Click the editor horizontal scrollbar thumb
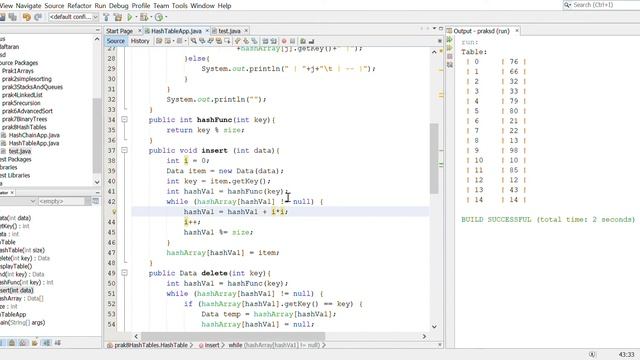The height and width of the screenshot is (360, 640). point(233,336)
